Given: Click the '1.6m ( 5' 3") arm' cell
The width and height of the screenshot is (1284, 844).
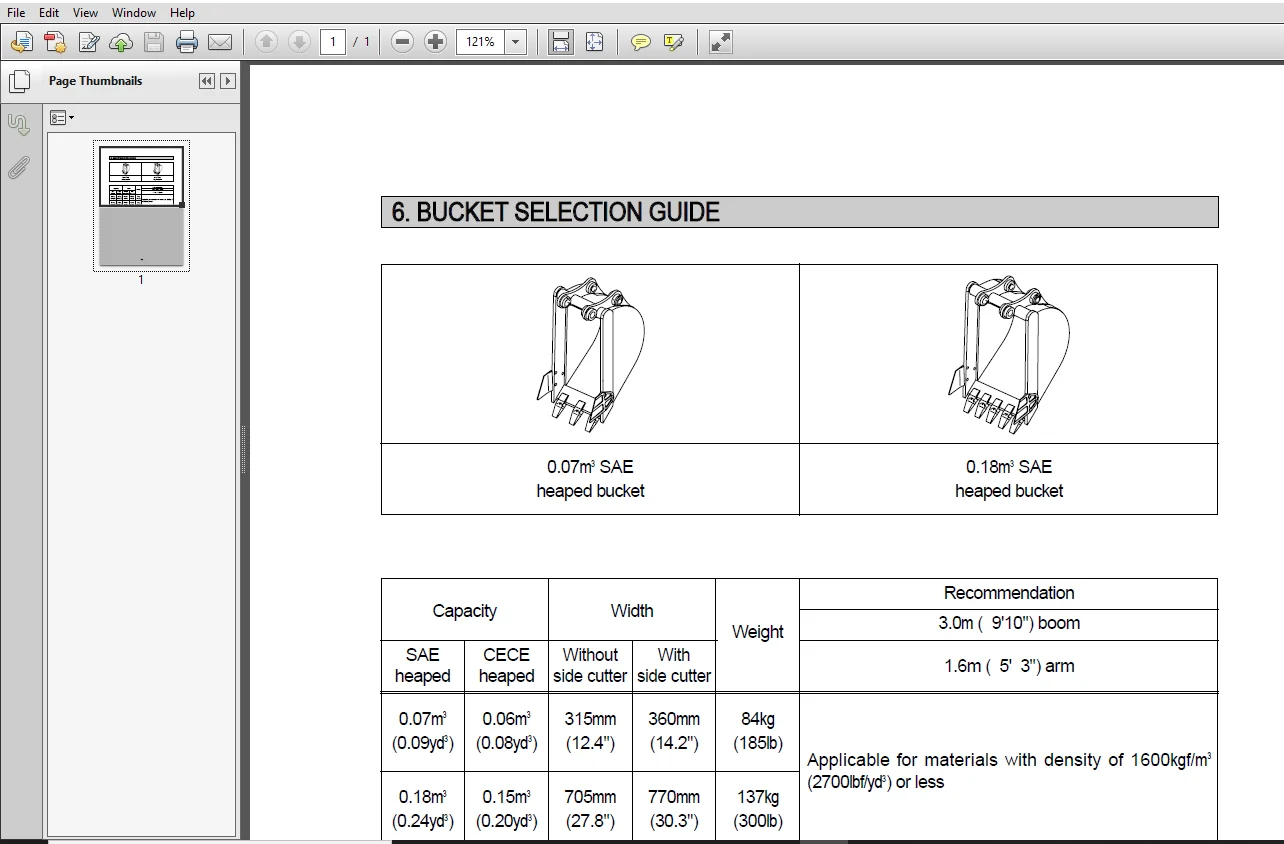Looking at the screenshot, I should click(x=1009, y=666).
